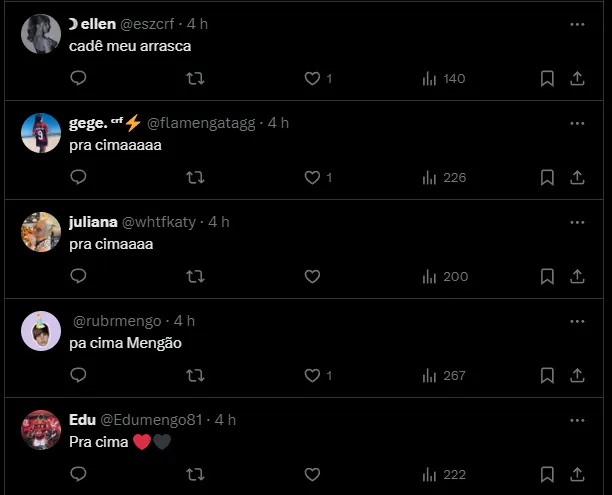
Task: Open the @rubrmengo profile handle
Action: (x=119, y=321)
